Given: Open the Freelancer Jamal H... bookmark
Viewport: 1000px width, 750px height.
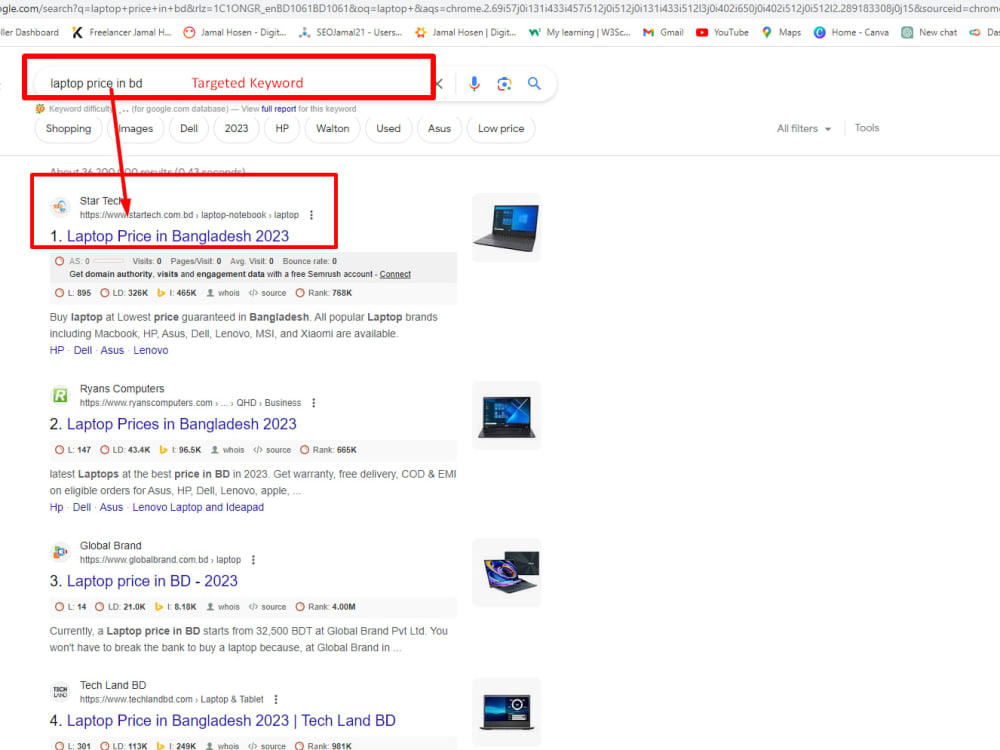Looking at the screenshot, I should pyautogui.click(x=121, y=33).
